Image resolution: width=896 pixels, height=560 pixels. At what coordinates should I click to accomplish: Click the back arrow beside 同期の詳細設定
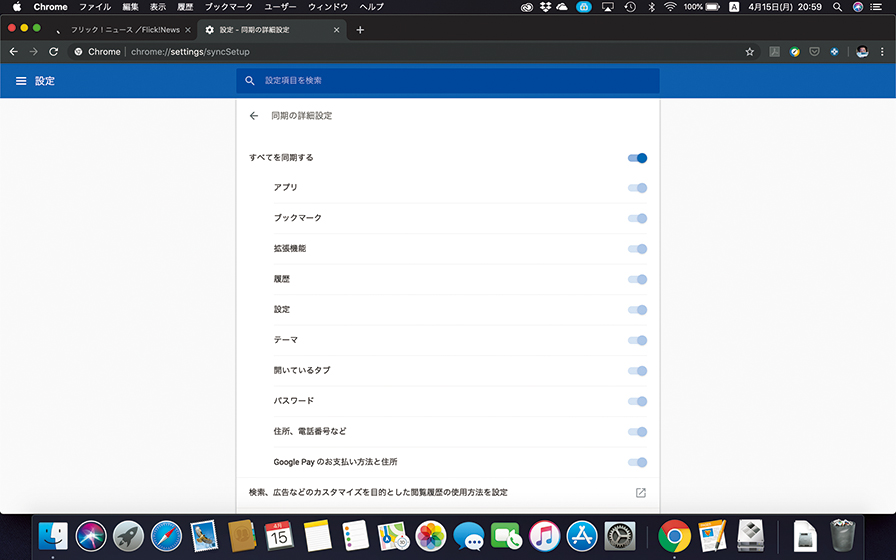tap(254, 116)
